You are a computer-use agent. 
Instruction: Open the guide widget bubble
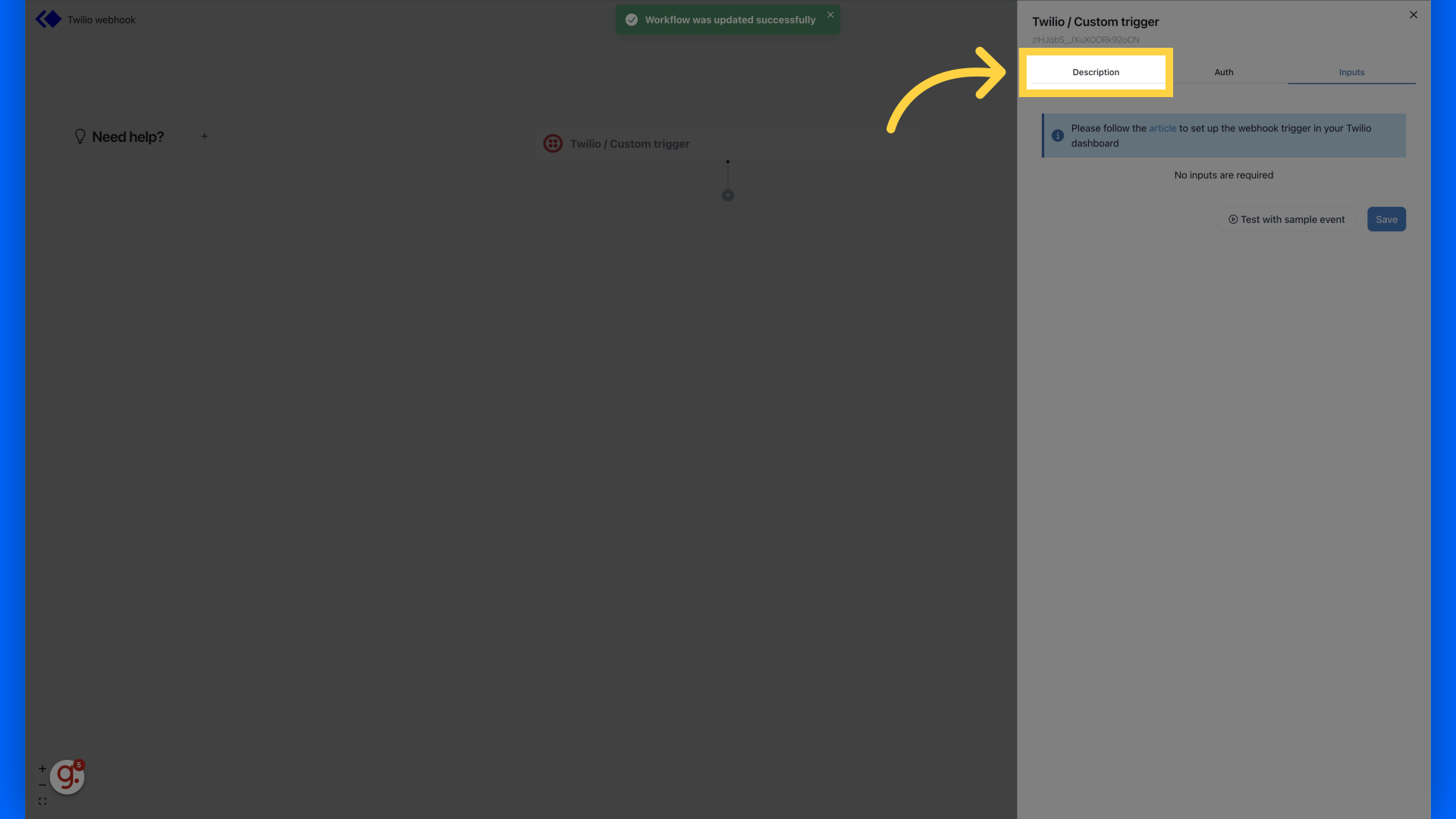click(67, 777)
